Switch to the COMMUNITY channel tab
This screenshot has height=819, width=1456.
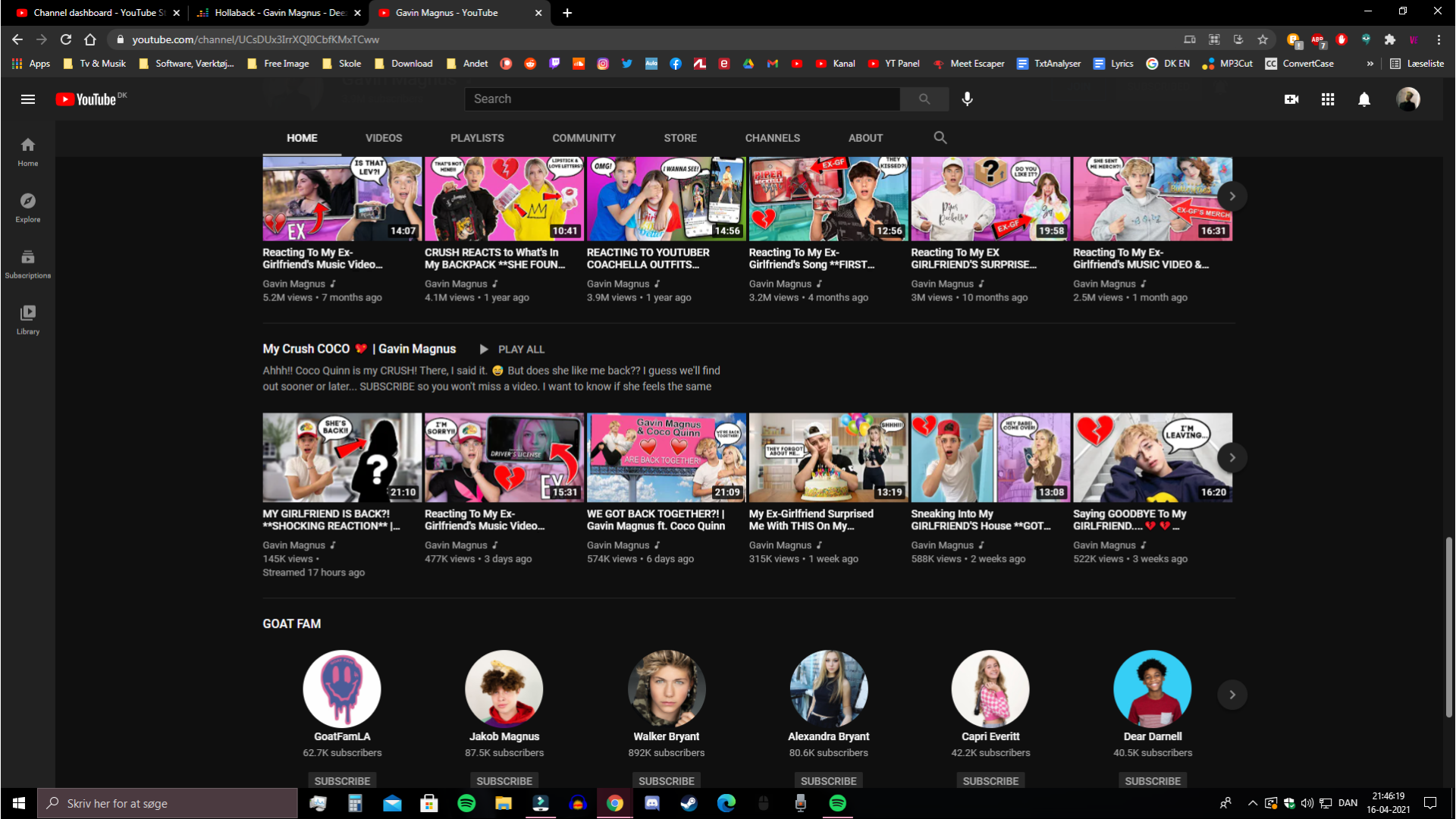point(584,138)
